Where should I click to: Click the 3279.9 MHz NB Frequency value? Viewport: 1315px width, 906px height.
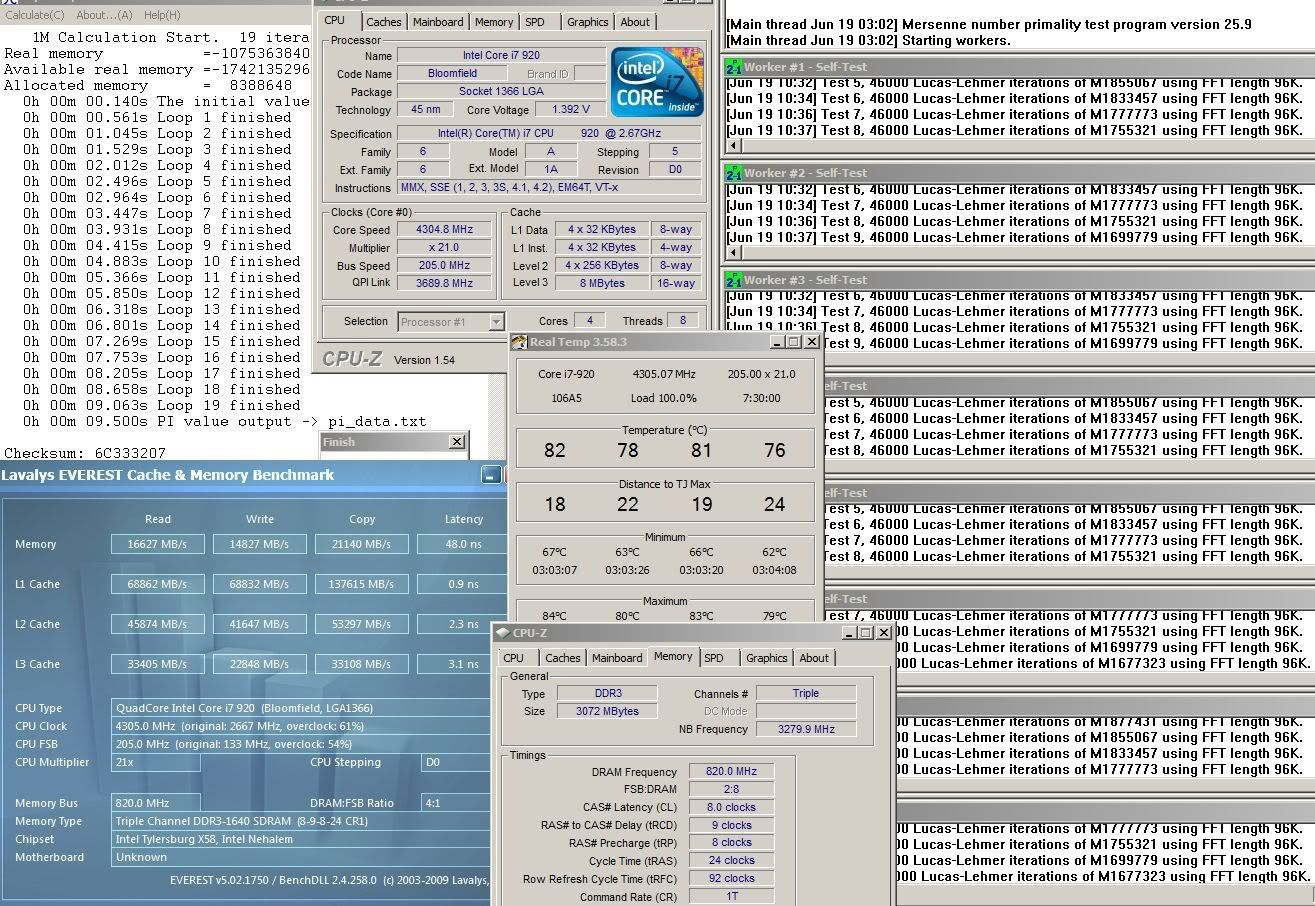pyautogui.click(x=806, y=730)
